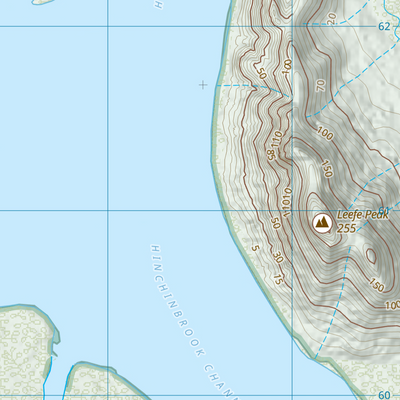400x400 pixels.
Task: Click the '255' peak elevation value
Action: (346, 229)
